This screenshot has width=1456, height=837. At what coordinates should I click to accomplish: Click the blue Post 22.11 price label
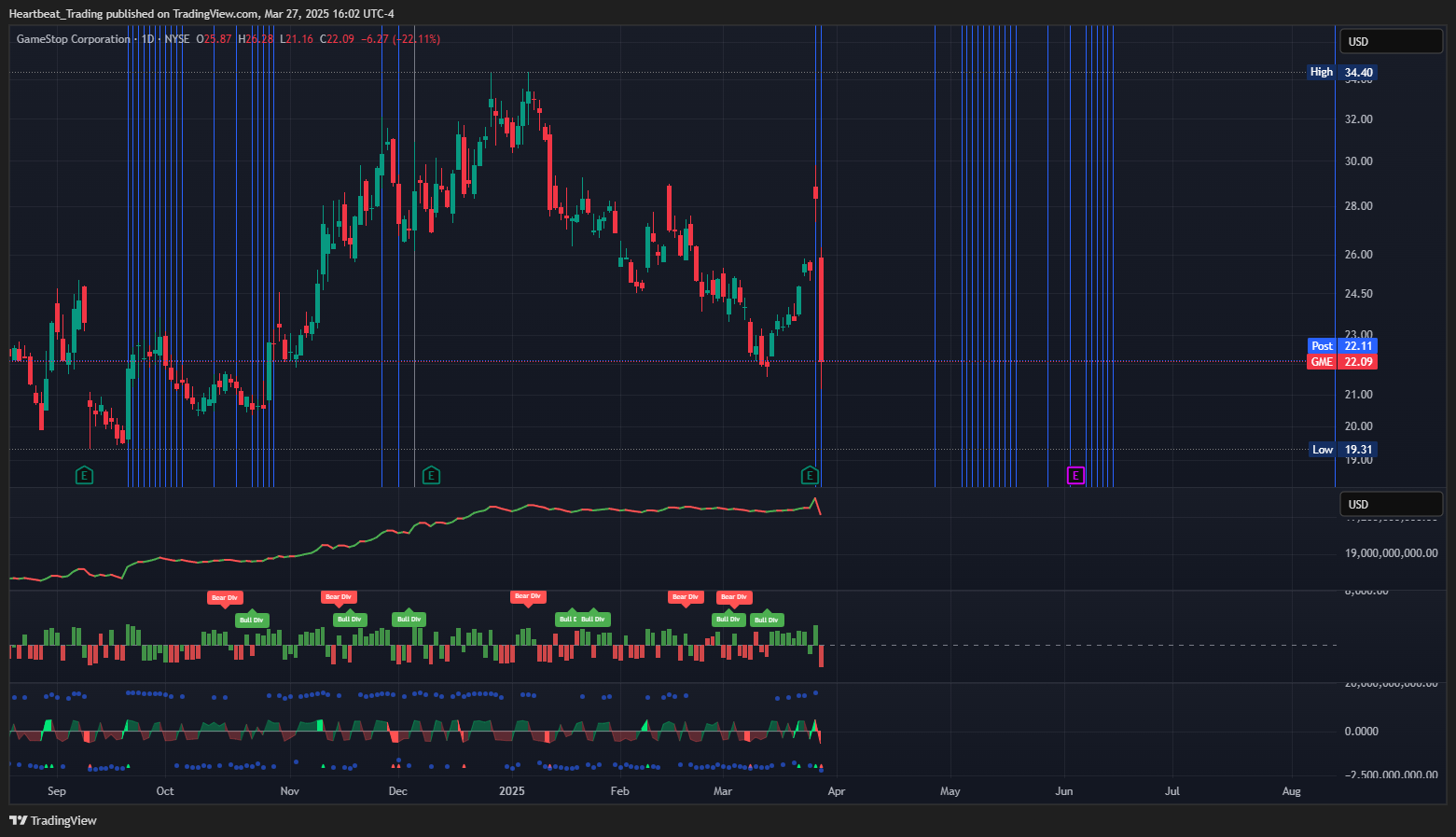[x=1342, y=345]
